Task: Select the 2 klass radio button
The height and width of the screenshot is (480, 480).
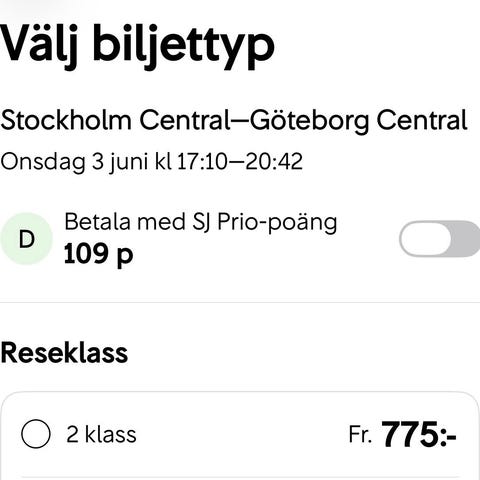Action: point(36,434)
